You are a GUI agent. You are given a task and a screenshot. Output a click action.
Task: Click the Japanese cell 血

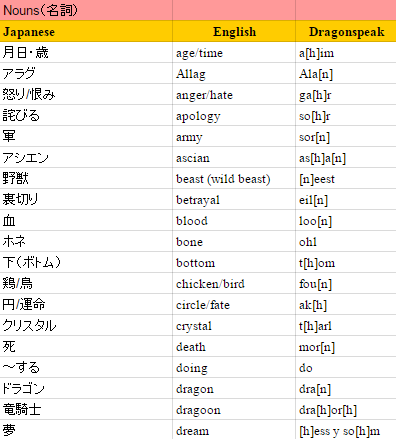click(x=86, y=220)
